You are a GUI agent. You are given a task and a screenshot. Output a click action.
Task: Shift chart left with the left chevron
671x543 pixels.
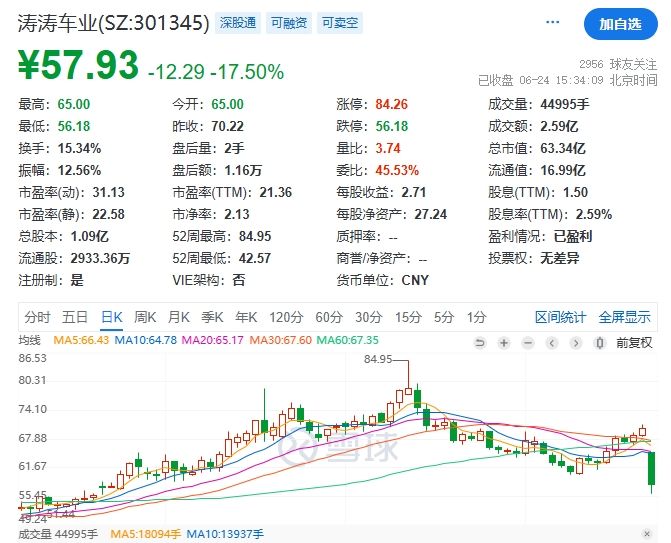(552, 343)
